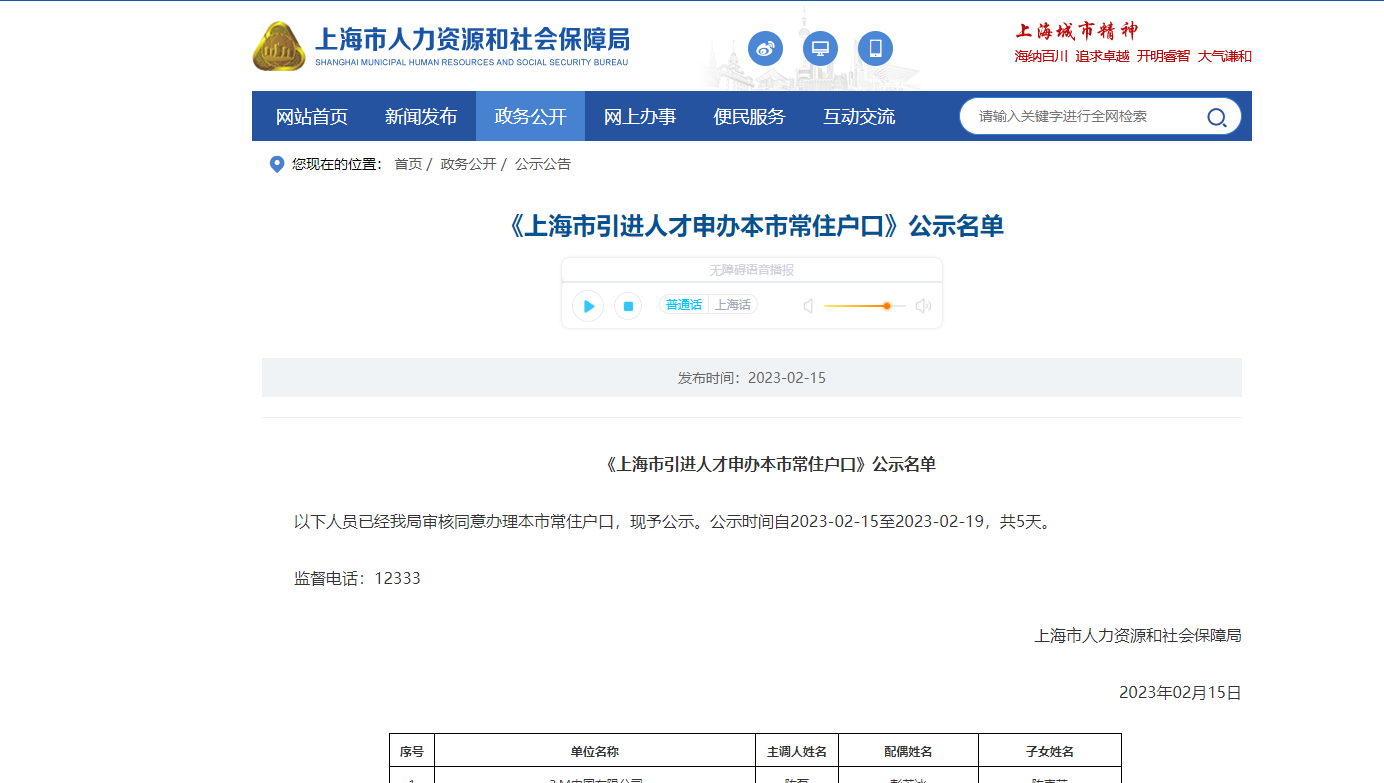
Task: Click the 2023年02月15日 date text
Action: click(1180, 692)
